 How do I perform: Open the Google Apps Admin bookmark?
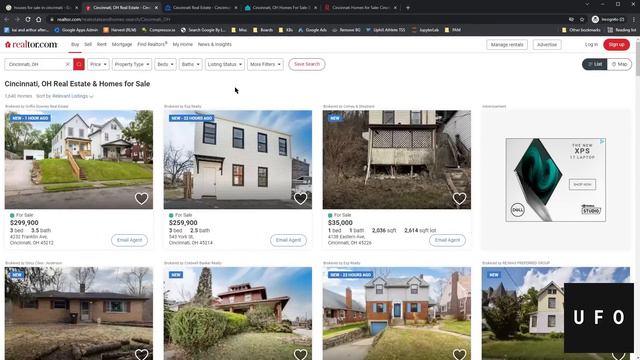point(76,30)
